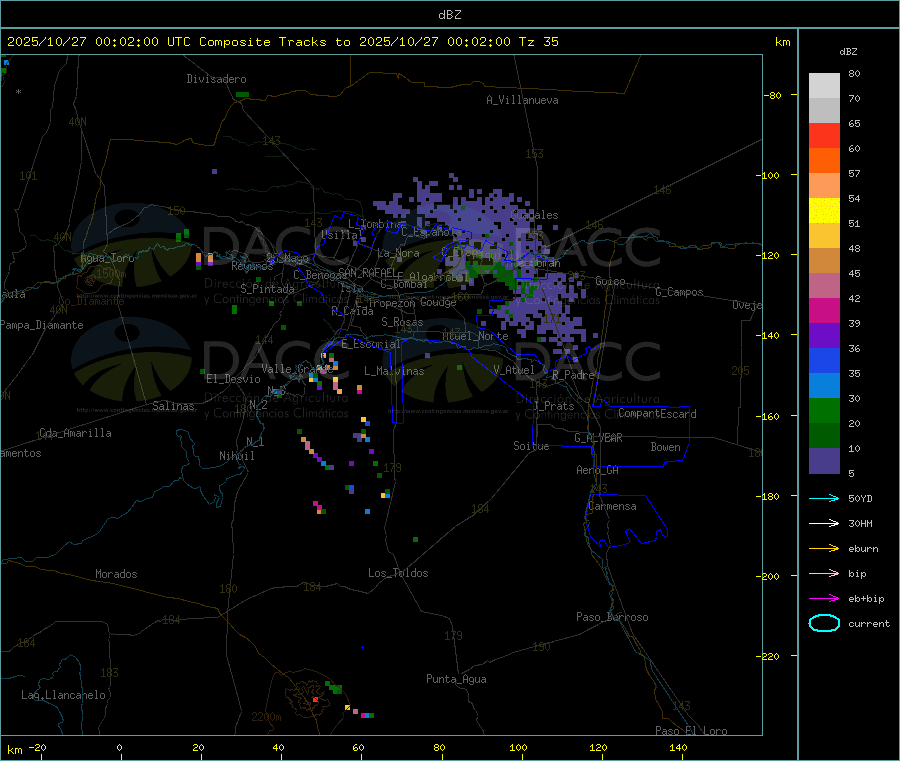Click the red storm cell near 2200m volcano
This screenshot has width=900, height=761.
tap(315, 700)
